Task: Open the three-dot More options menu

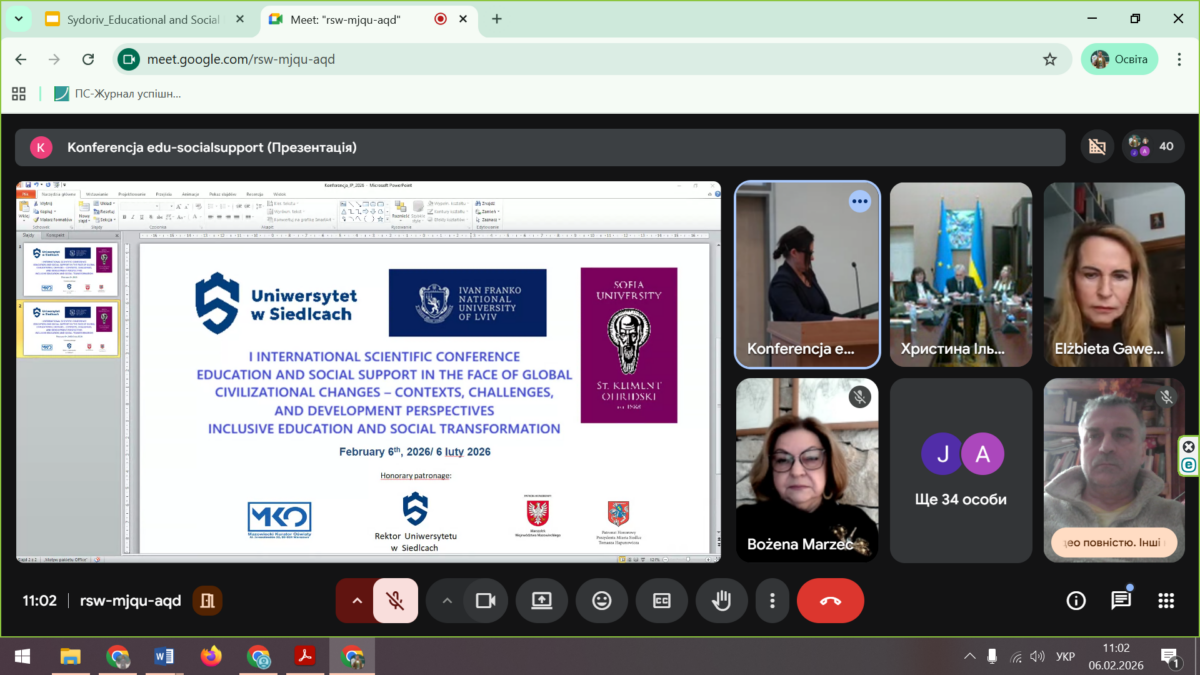Action: (x=772, y=601)
